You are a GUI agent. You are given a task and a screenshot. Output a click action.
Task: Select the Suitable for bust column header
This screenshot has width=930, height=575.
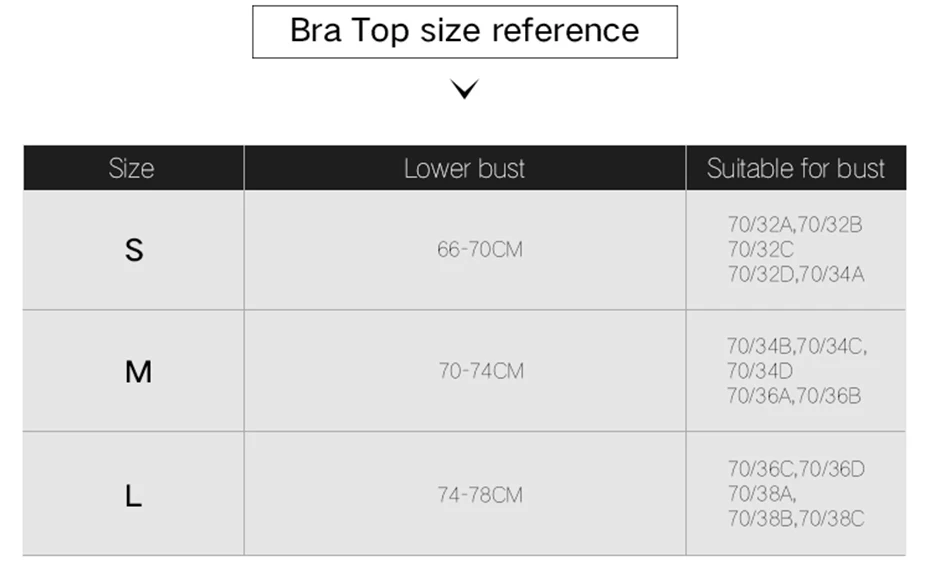coord(796,168)
